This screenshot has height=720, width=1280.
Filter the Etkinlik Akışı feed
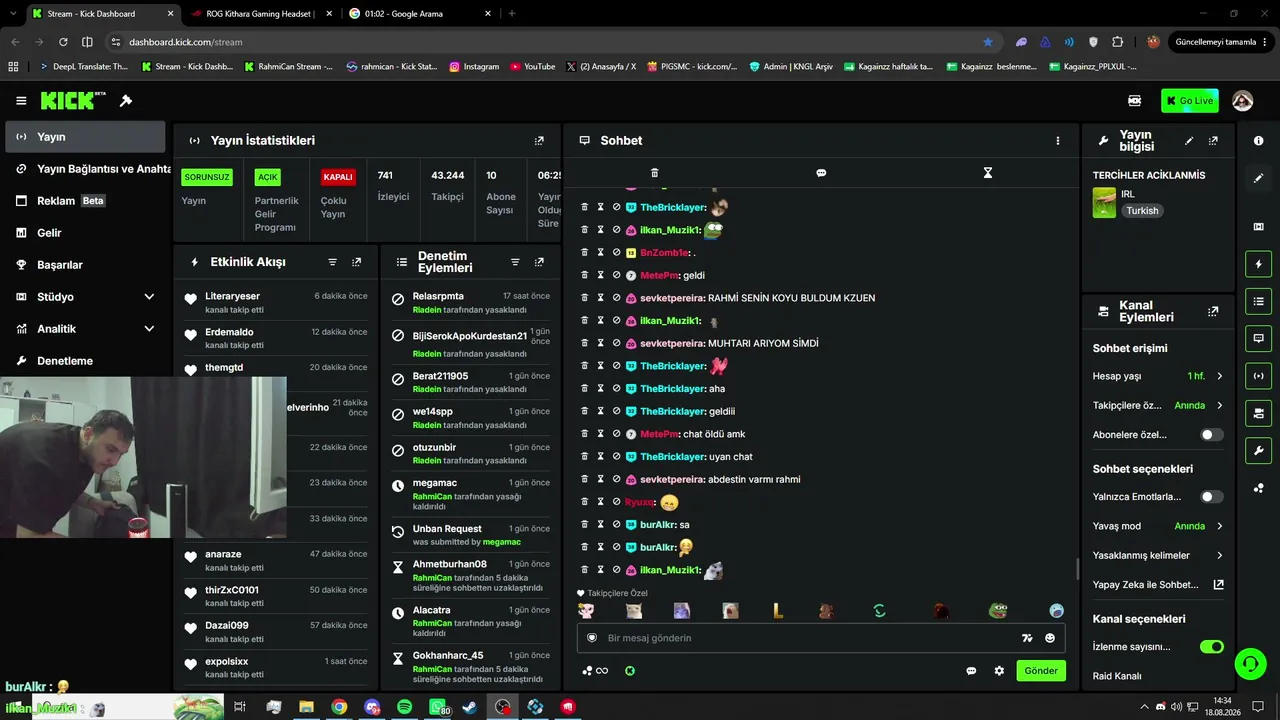coord(333,262)
